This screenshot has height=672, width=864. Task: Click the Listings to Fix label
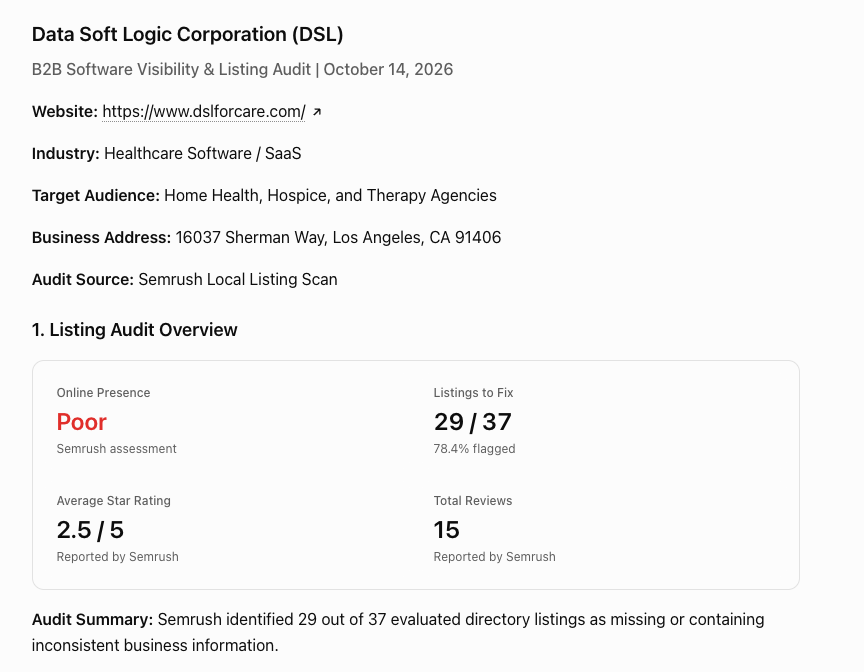point(473,393)
